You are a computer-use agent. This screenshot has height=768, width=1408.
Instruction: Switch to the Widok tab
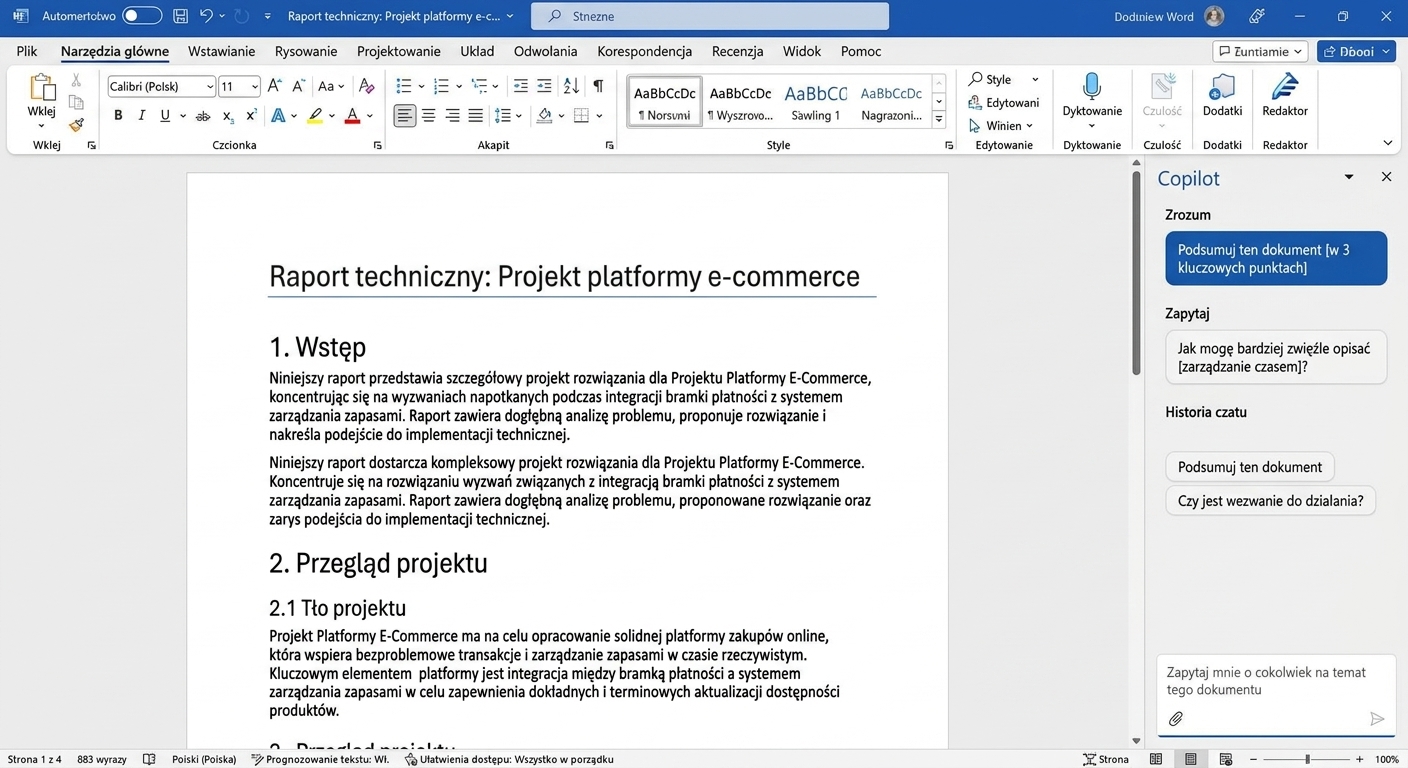coord(802,51)
